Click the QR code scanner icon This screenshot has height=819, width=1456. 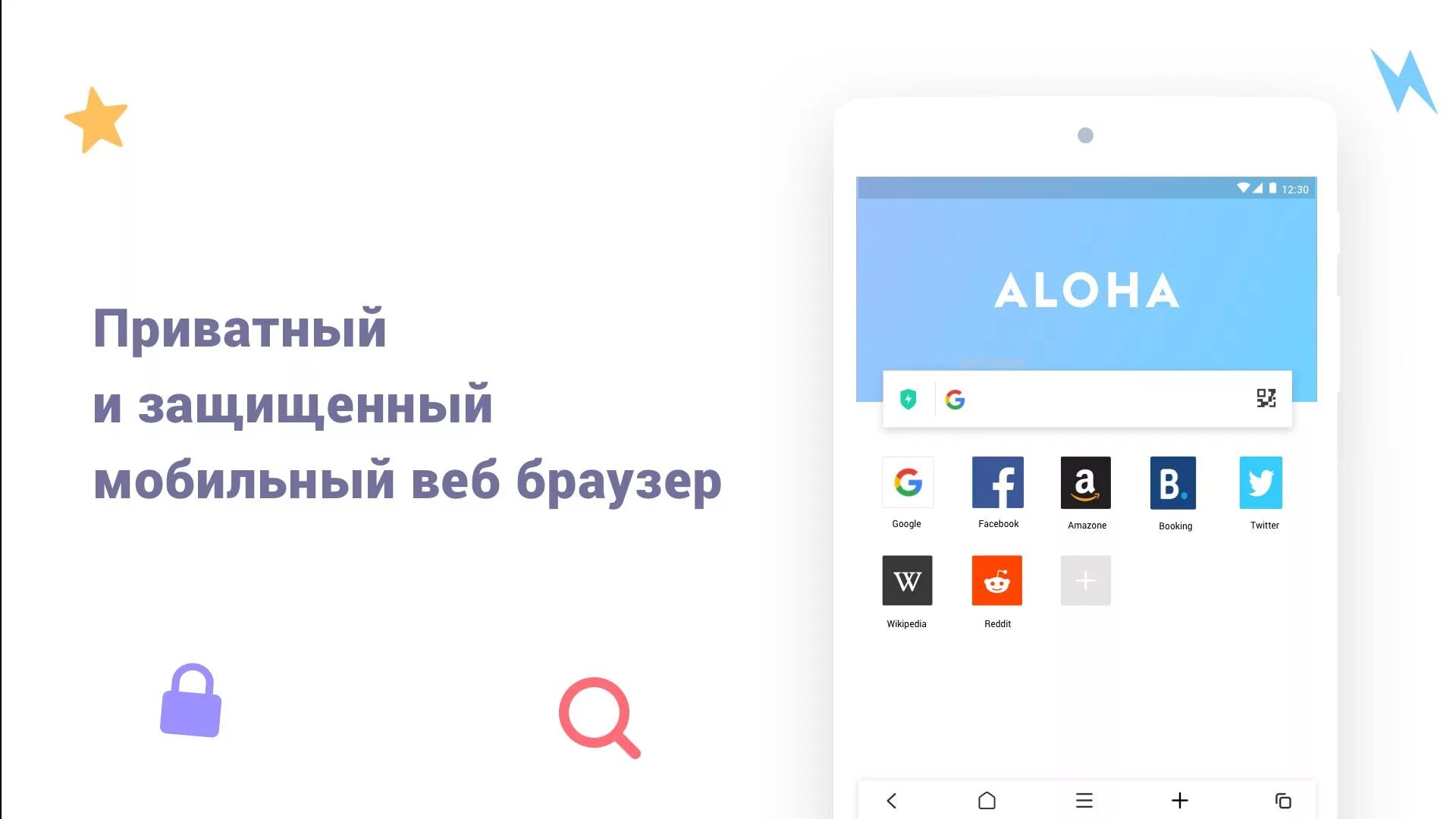click(x=1265, y=398)
